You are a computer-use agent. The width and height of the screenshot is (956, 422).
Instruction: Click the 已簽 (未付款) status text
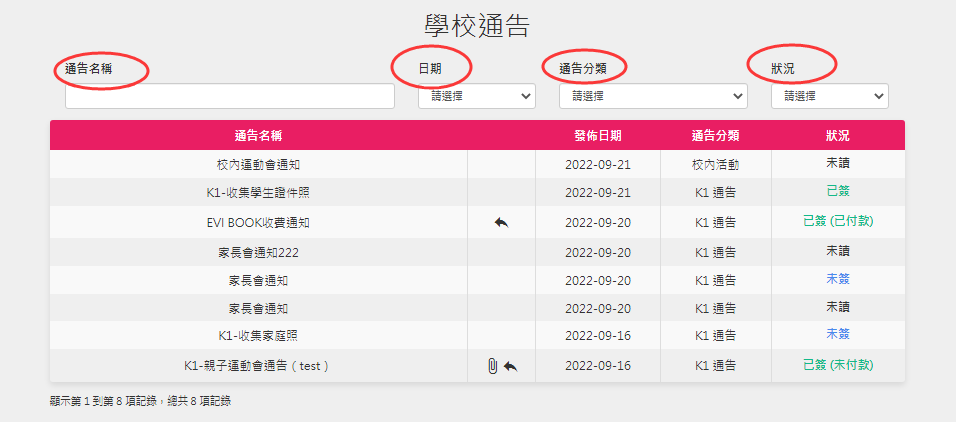point(838,365)
